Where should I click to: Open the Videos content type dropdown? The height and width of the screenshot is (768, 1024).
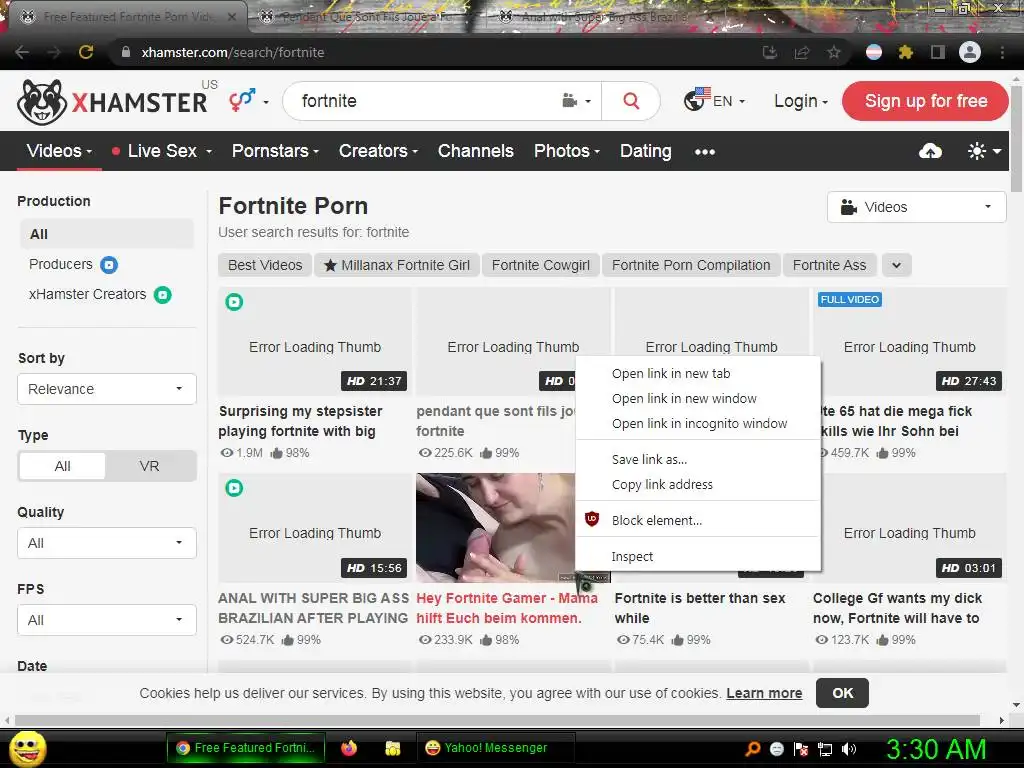pyautogui.click(x=916, y=207)
